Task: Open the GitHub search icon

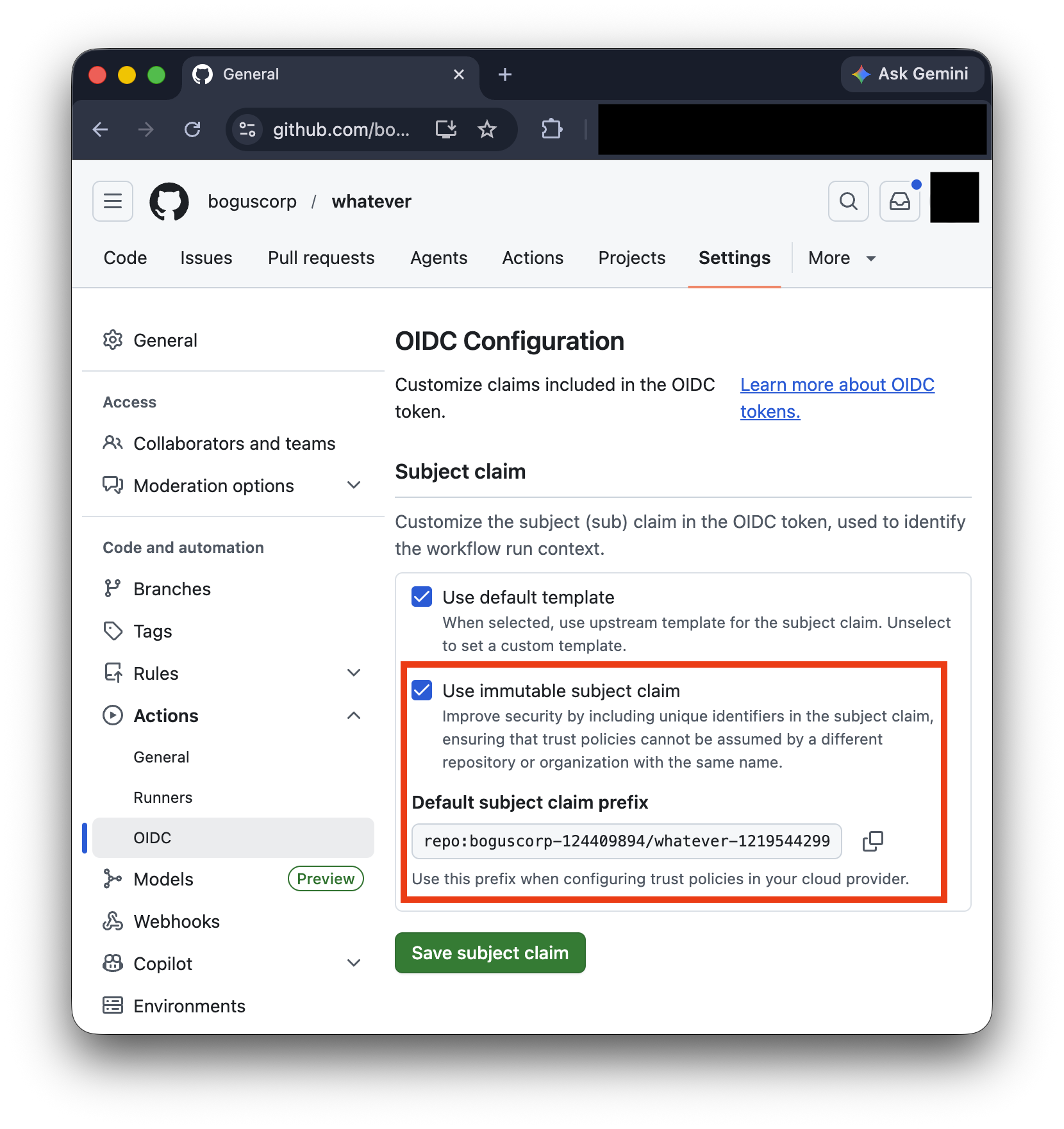Action: [848, 201]
